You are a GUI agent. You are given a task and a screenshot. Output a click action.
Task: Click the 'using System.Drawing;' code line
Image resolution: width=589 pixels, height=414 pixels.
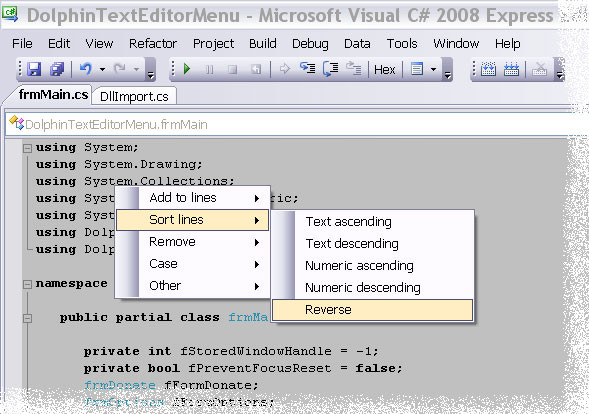(119, 165)
